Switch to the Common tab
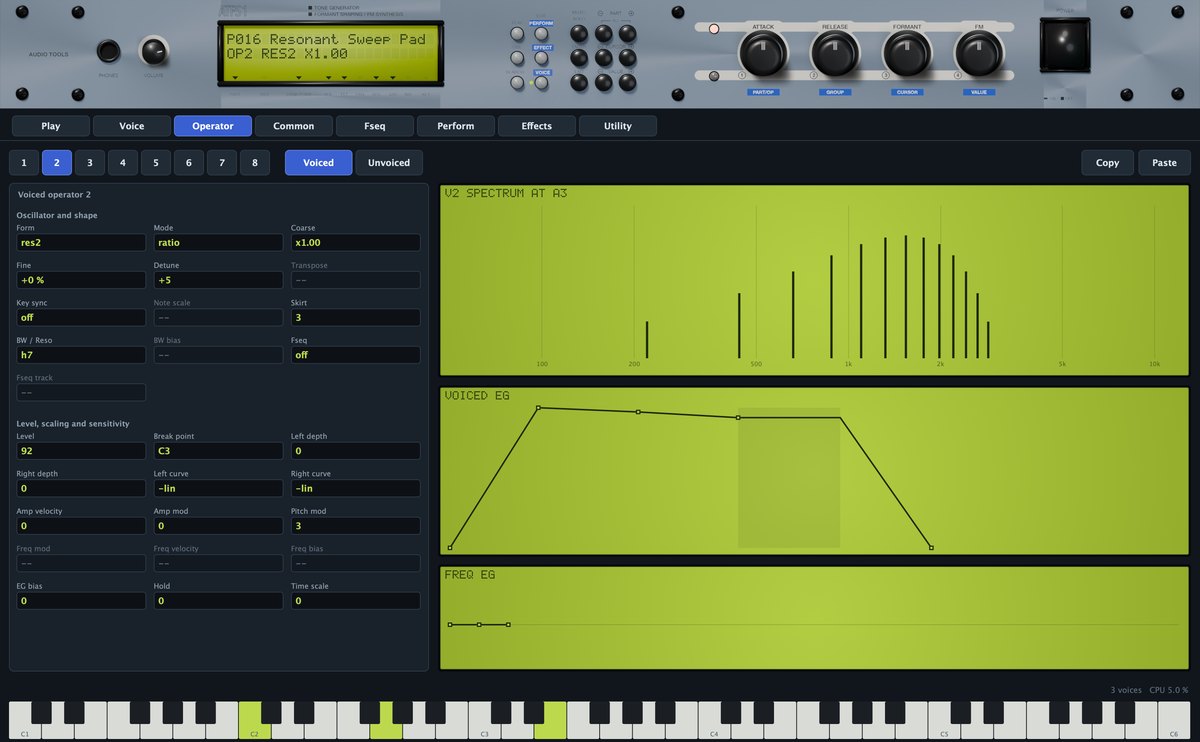 pos(294,126)
